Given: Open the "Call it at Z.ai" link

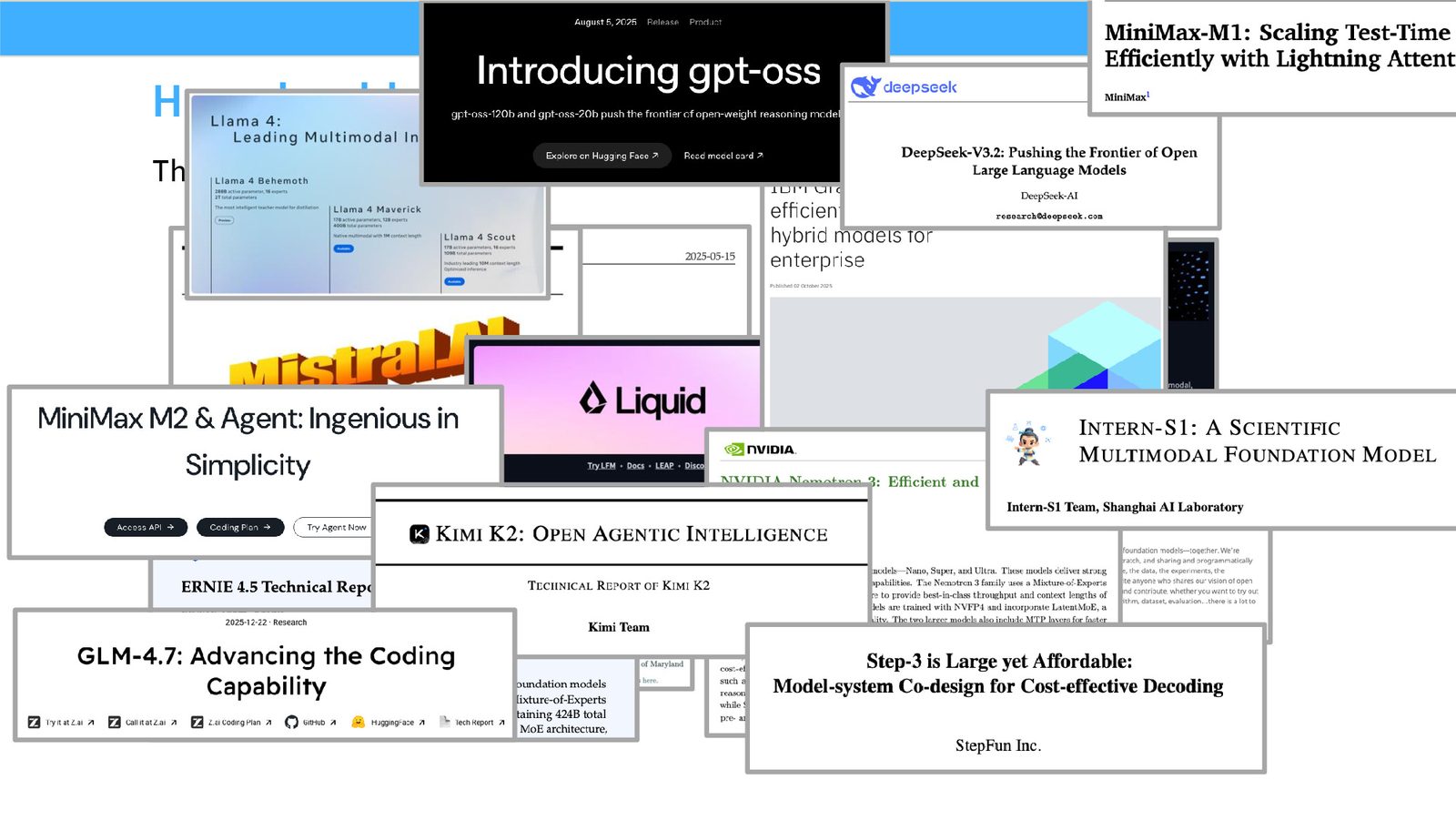Looking at the screenshot, I should 151,723.
